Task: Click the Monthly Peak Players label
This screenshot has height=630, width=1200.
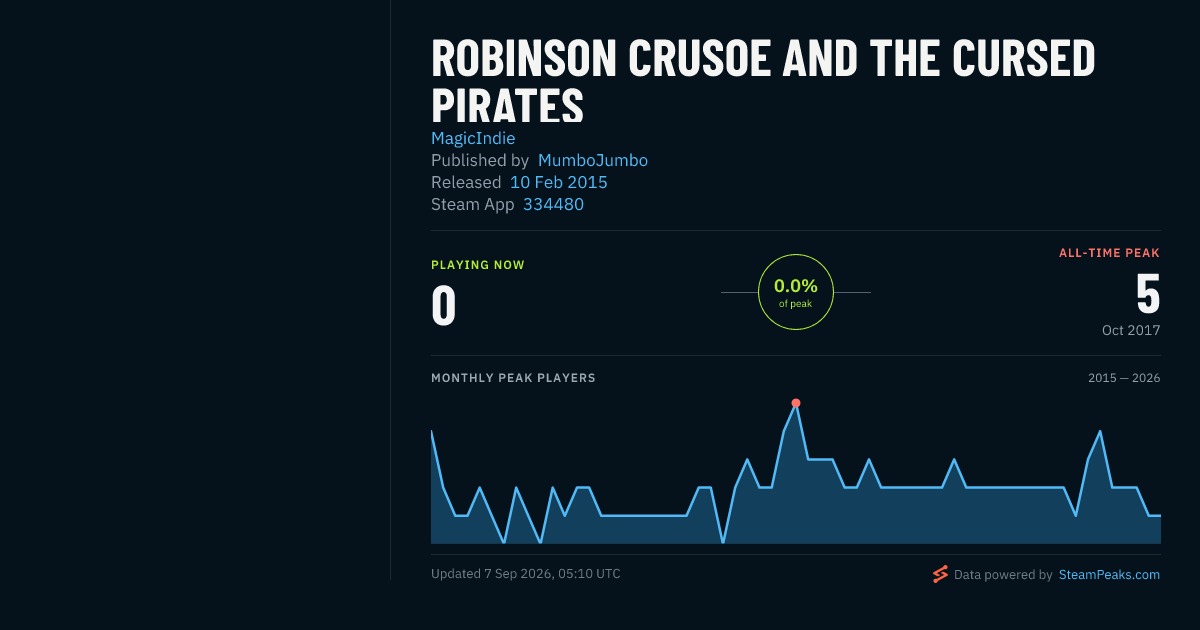Action: [x=513, y=378]
